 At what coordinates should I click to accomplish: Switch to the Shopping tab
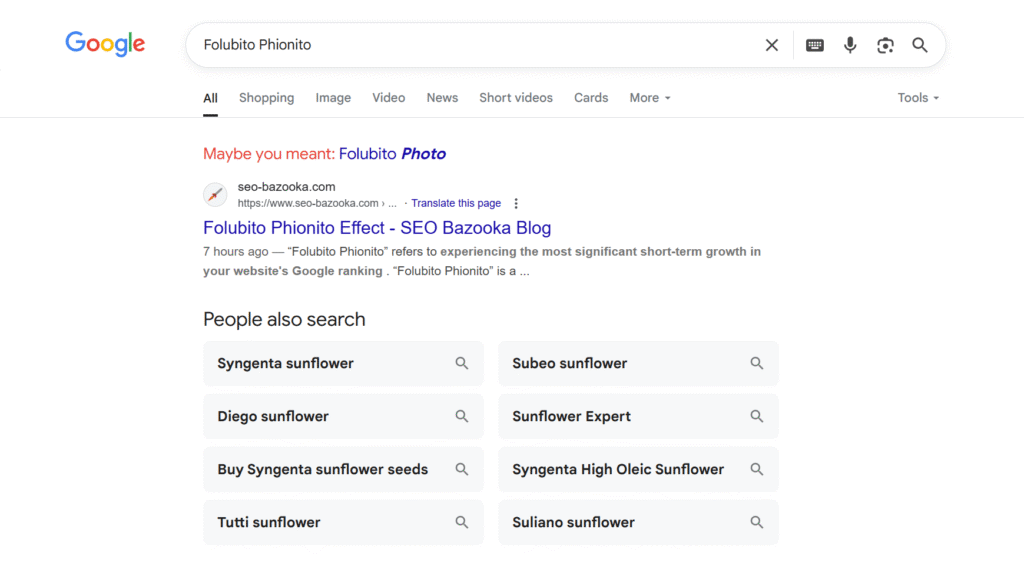pyautogui.click(x=266, y=98)
